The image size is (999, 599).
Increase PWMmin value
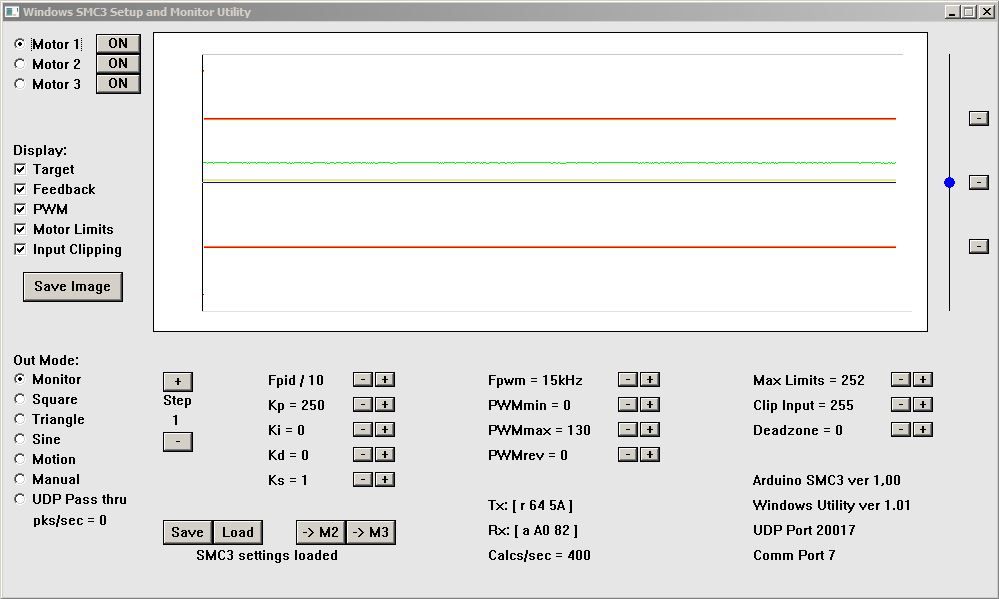(x=650, y=404)
